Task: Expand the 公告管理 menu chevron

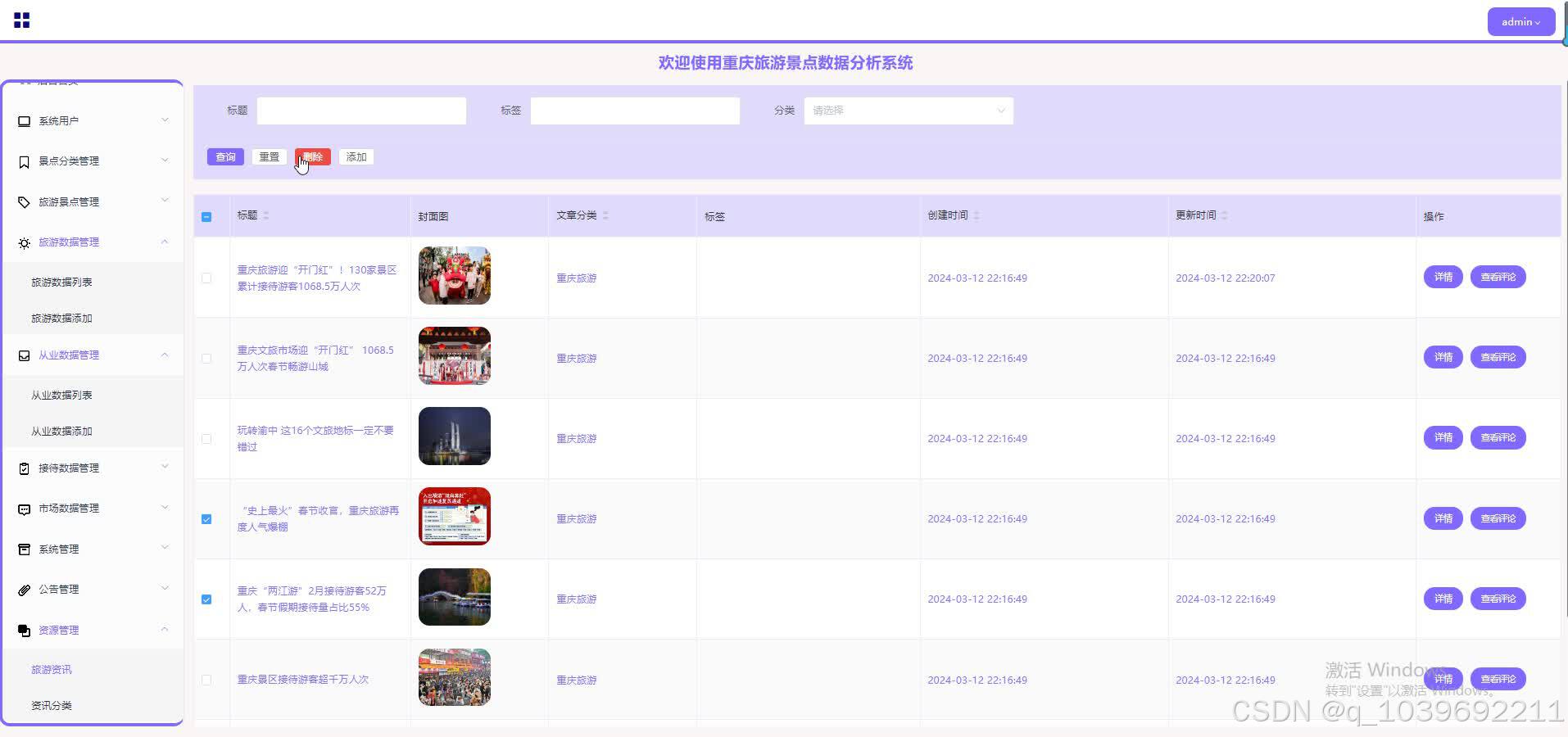Action: click(165, 588)
